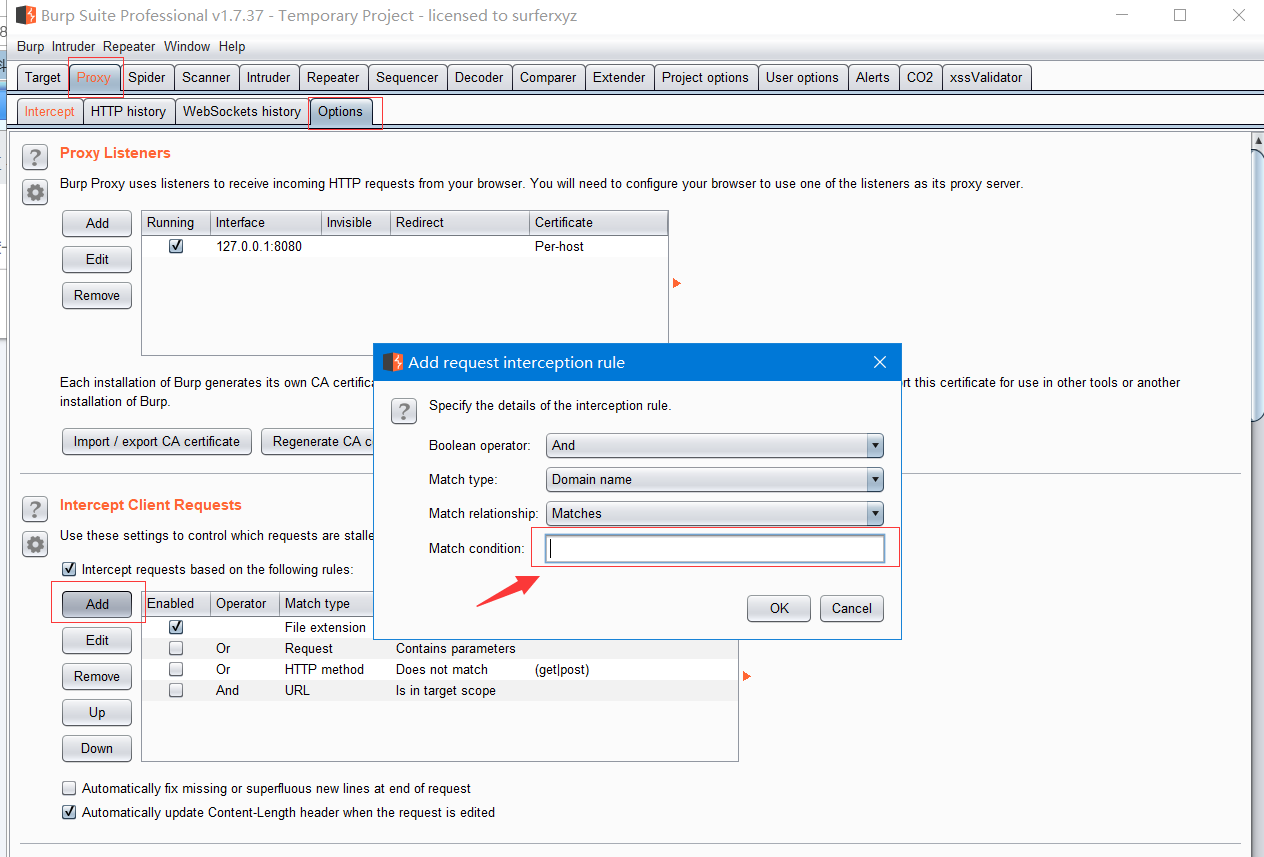Go to the Repeater tool tab
Screen dimensions: 1264x857
333,77
